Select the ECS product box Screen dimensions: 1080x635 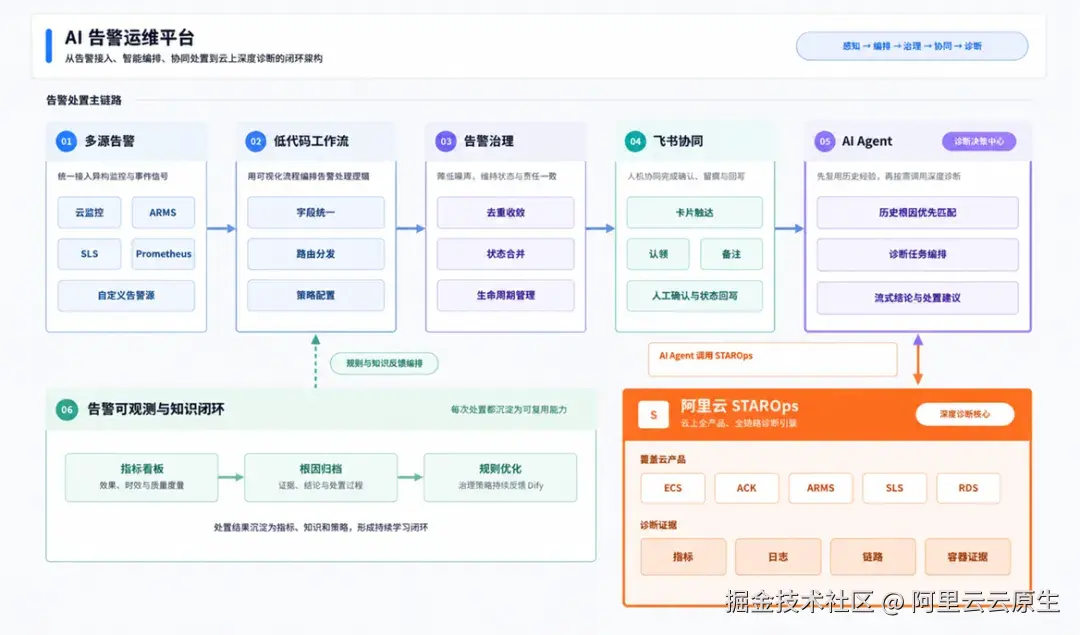[673, 488]
